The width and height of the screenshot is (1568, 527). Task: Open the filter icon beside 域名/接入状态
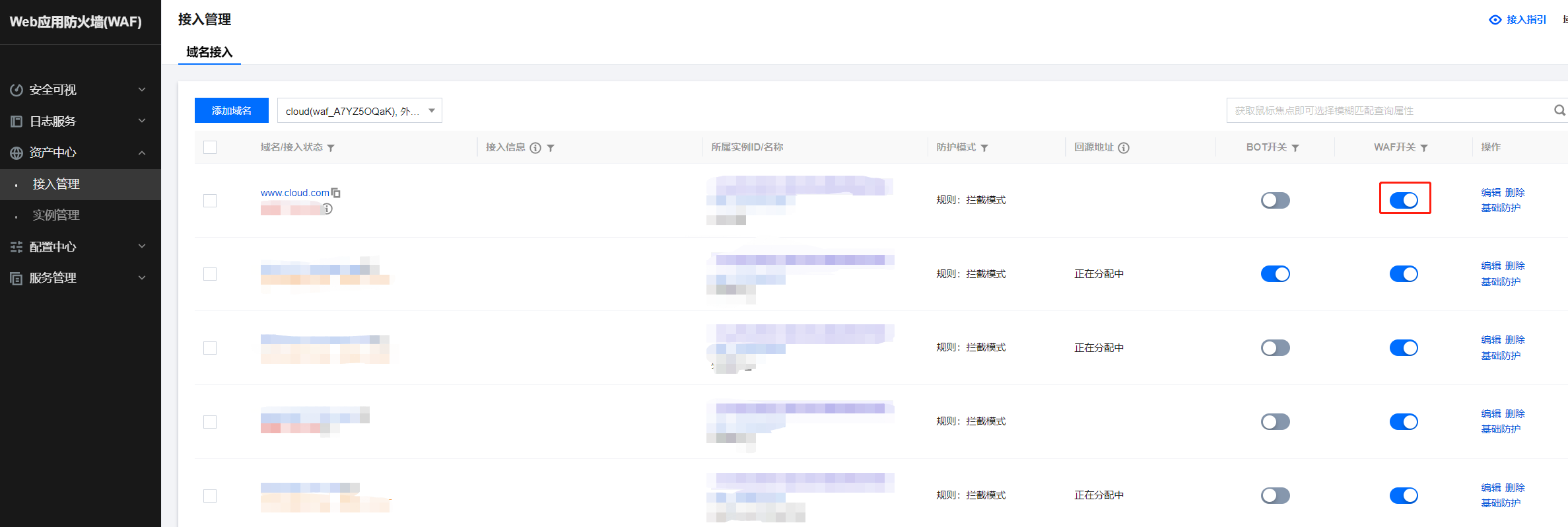[x=331, y=148]
